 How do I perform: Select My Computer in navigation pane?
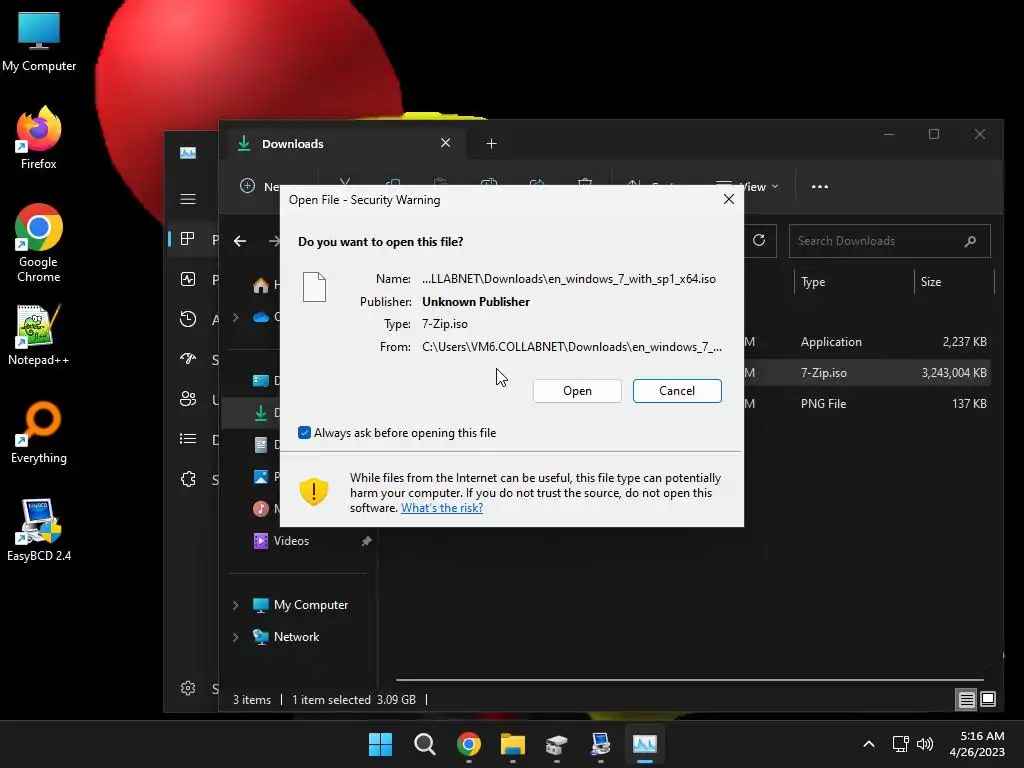tap(311, 605)
